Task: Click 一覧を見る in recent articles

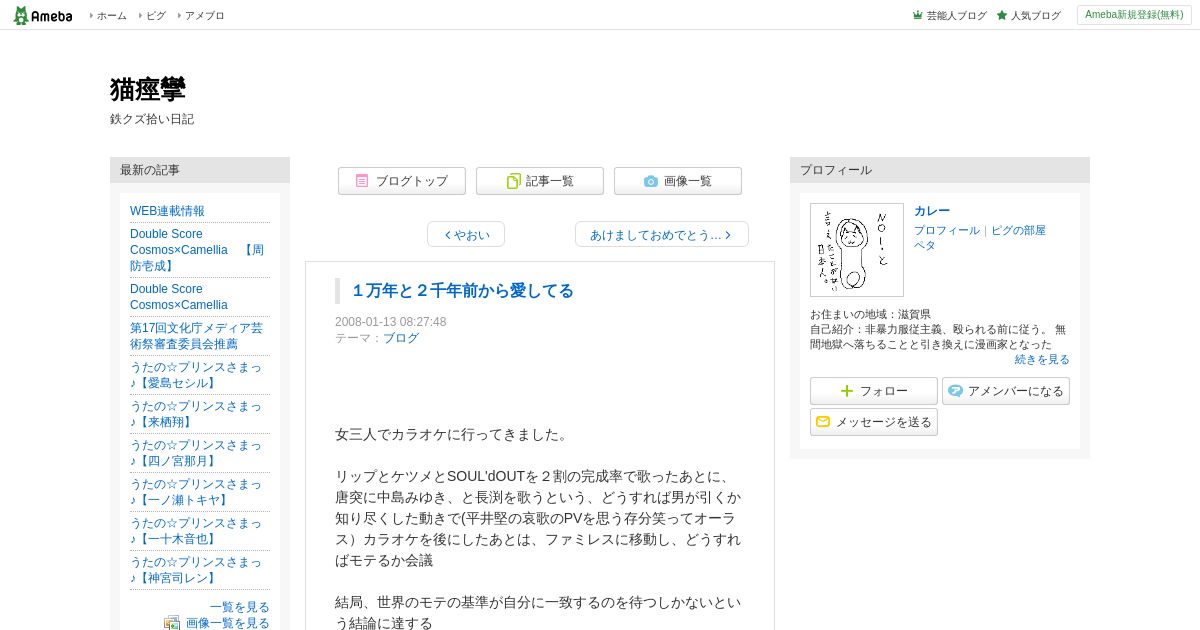Action: click(240, 607)
